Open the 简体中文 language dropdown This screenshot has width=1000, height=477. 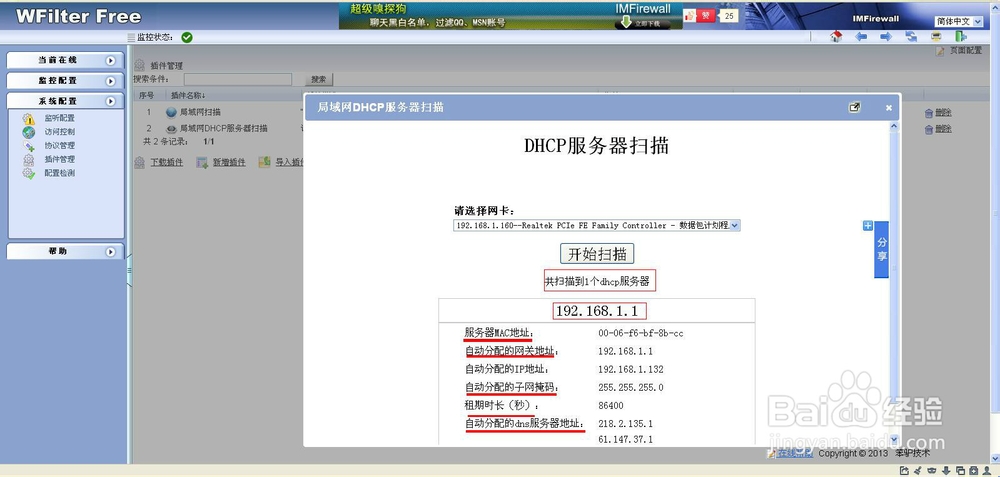[959, 21]
